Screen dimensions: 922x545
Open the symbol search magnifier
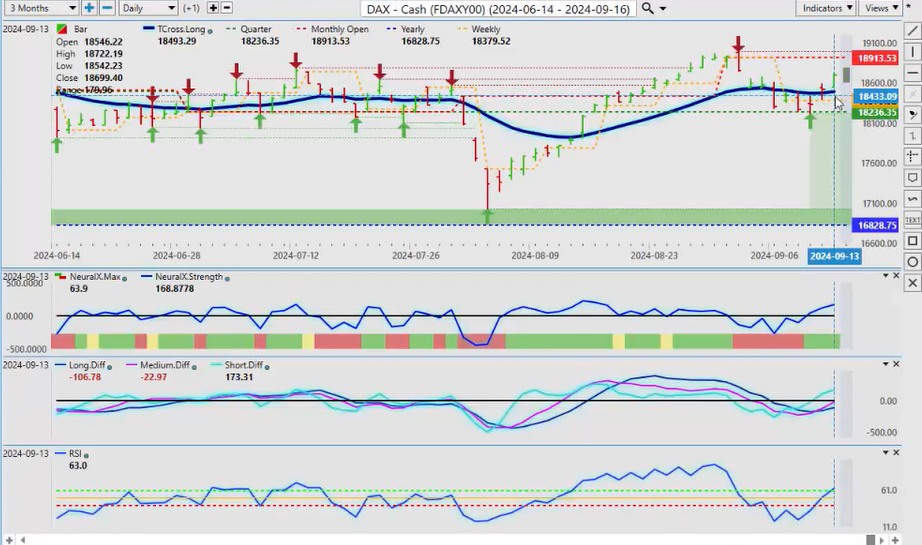pos(649,8)
